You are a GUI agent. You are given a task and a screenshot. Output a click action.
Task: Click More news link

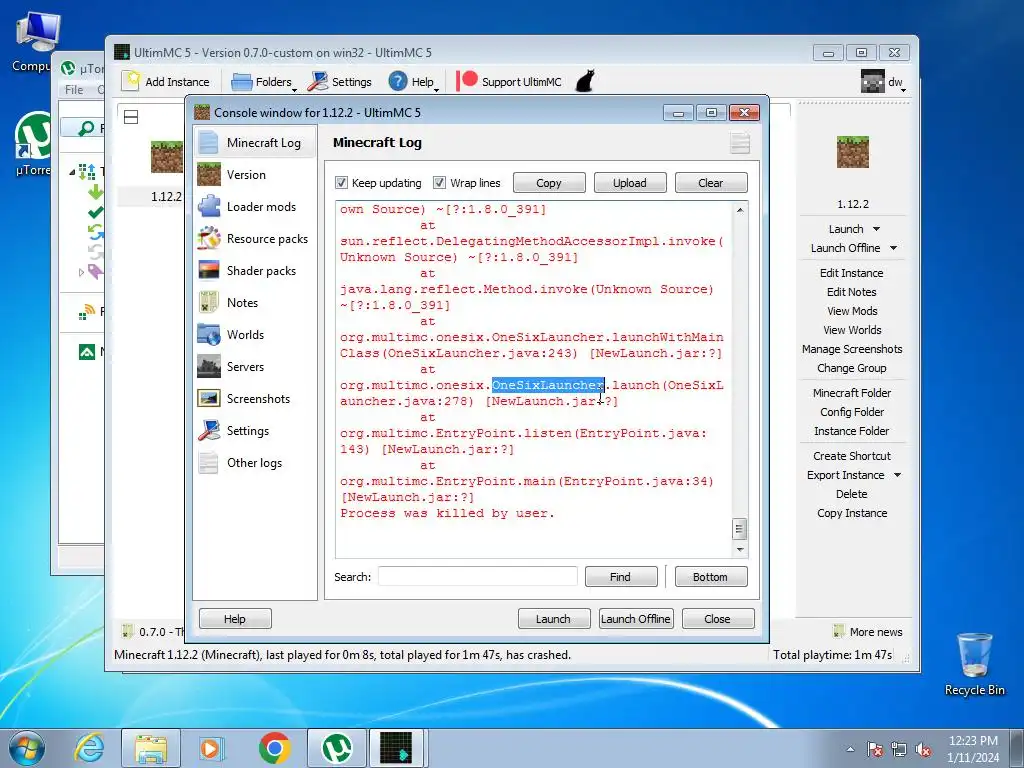[876, 632]
